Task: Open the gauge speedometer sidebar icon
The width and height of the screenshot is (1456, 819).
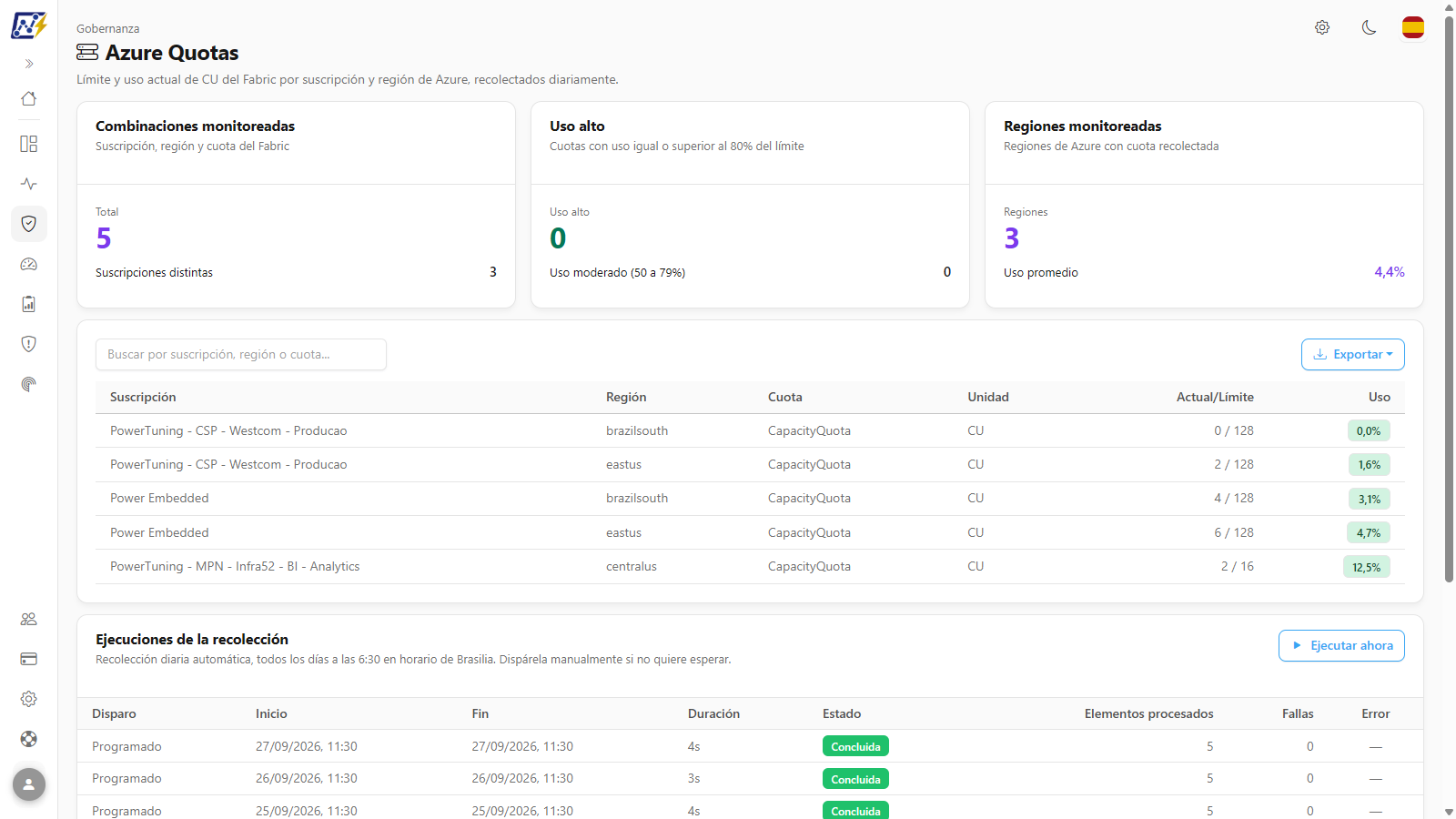Action: pos(29,264)
